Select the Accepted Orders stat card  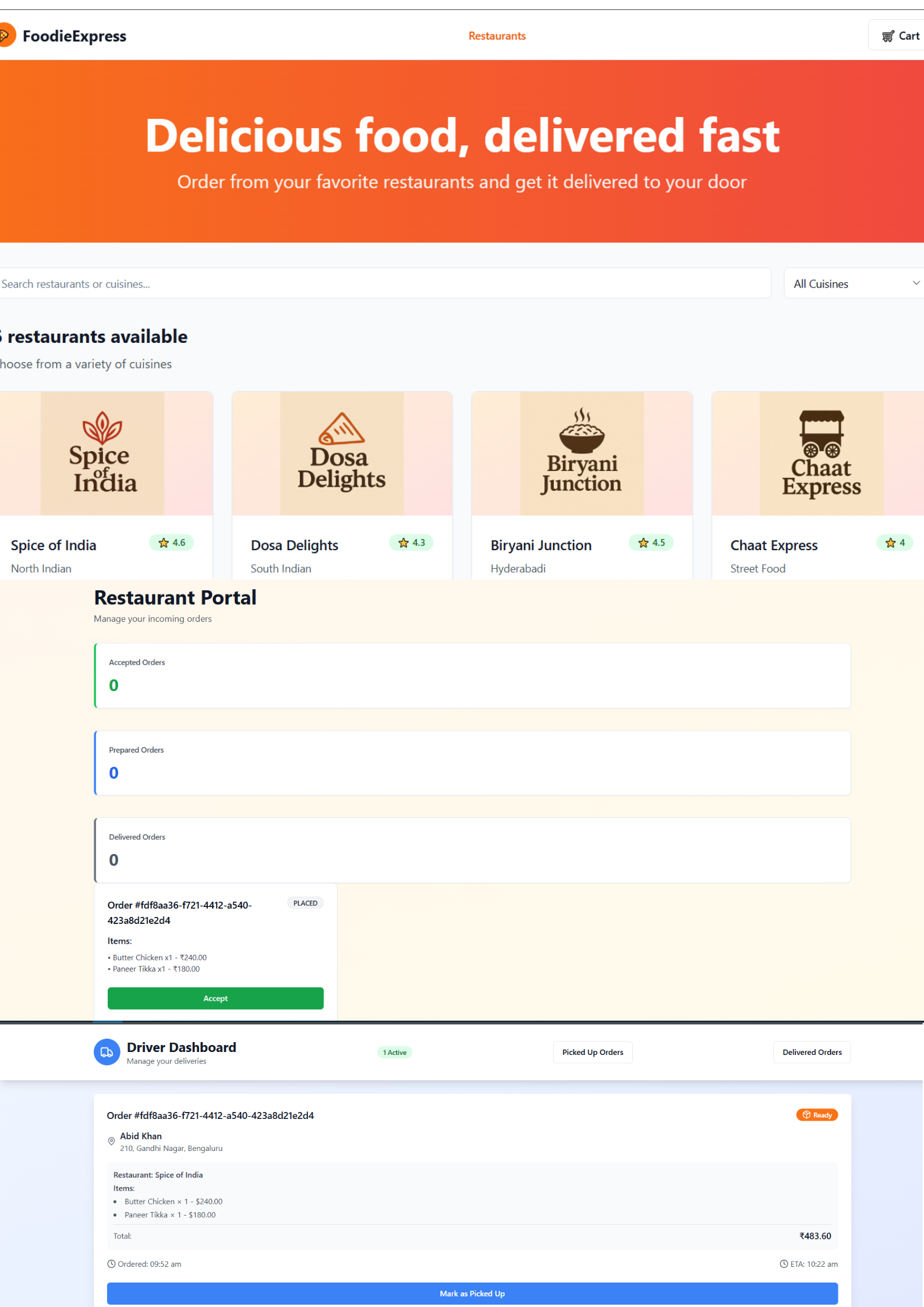(x=472, y=675)
